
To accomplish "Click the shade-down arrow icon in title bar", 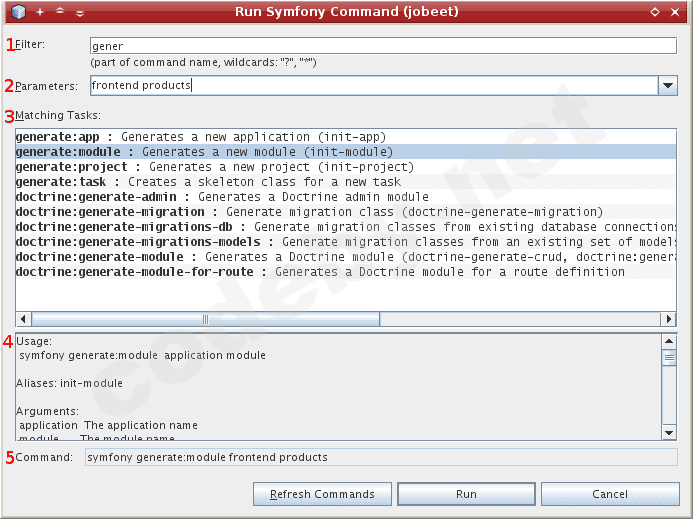I will point(79,12).
